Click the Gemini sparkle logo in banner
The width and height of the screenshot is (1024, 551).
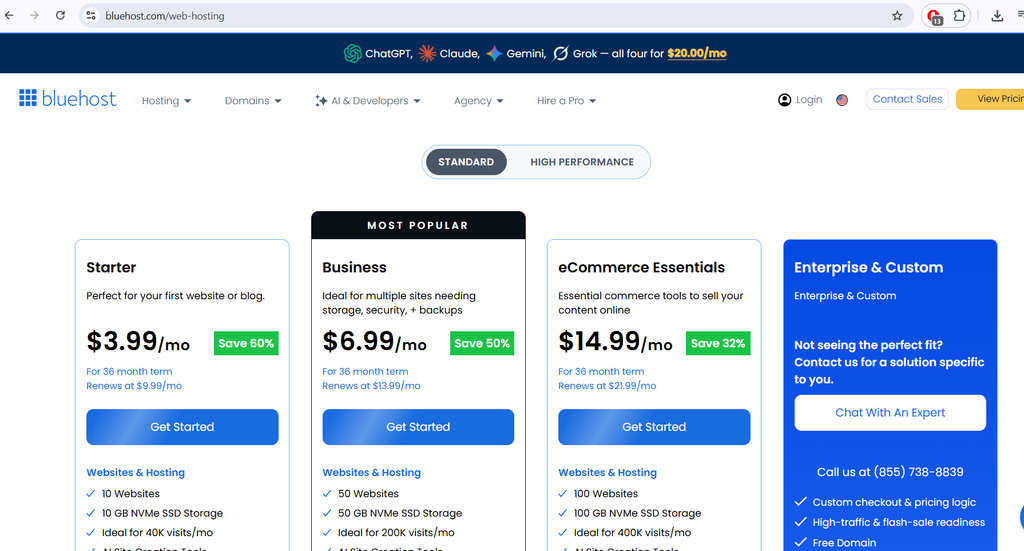(494, 54)
